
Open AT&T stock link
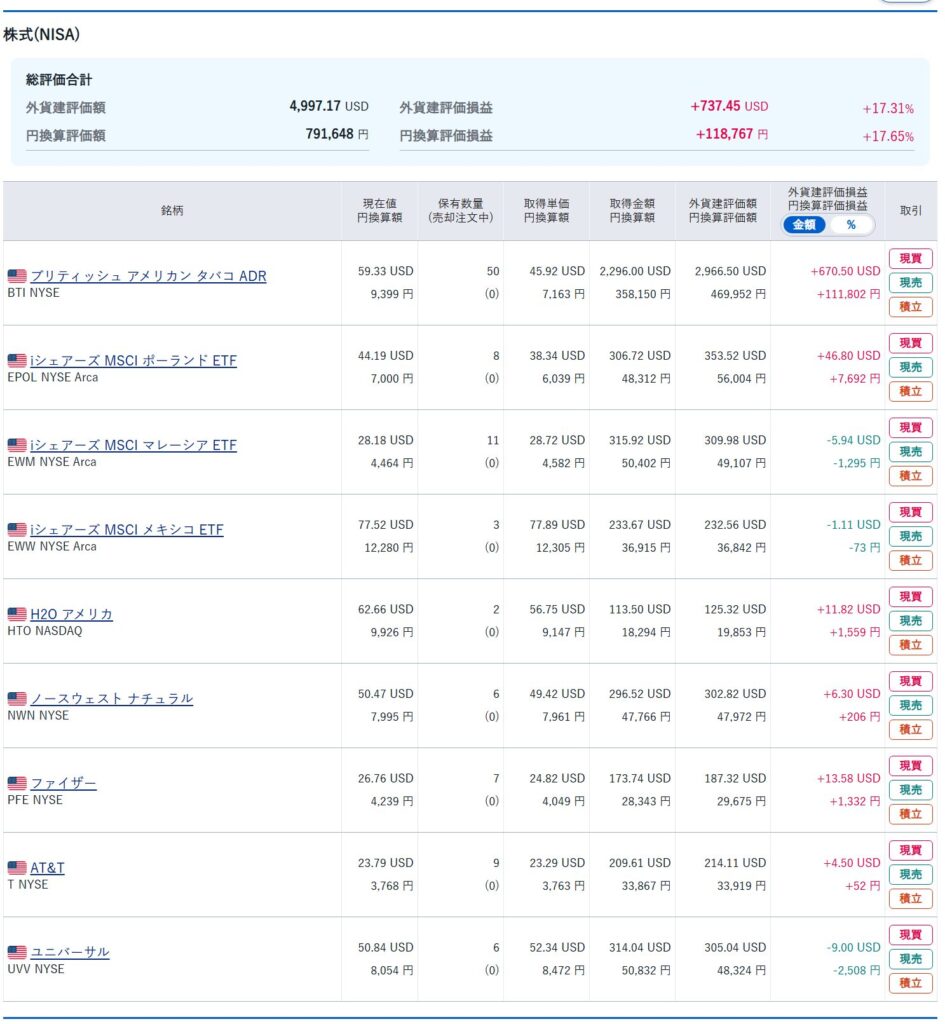click(47, 867)
